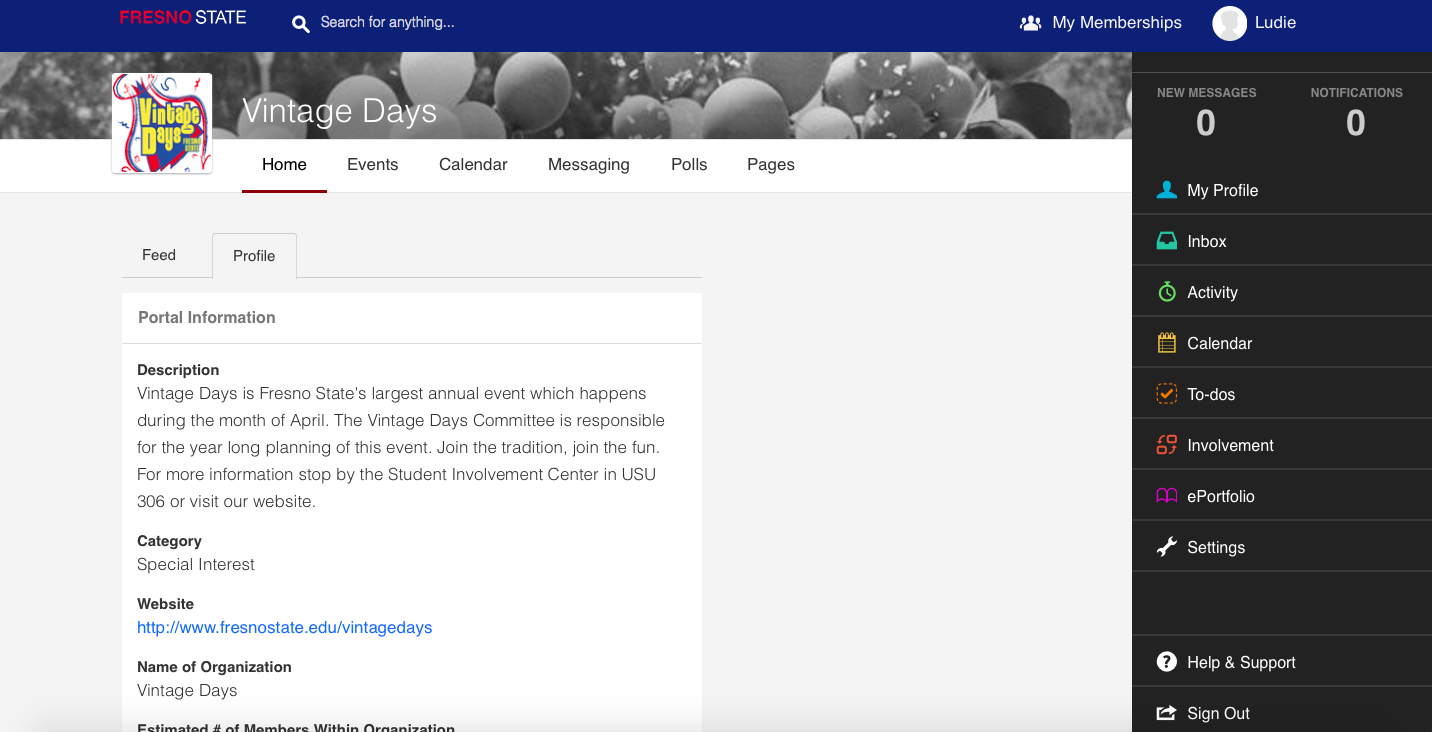Select the Events navigation tab

click(x=372, y=165)
